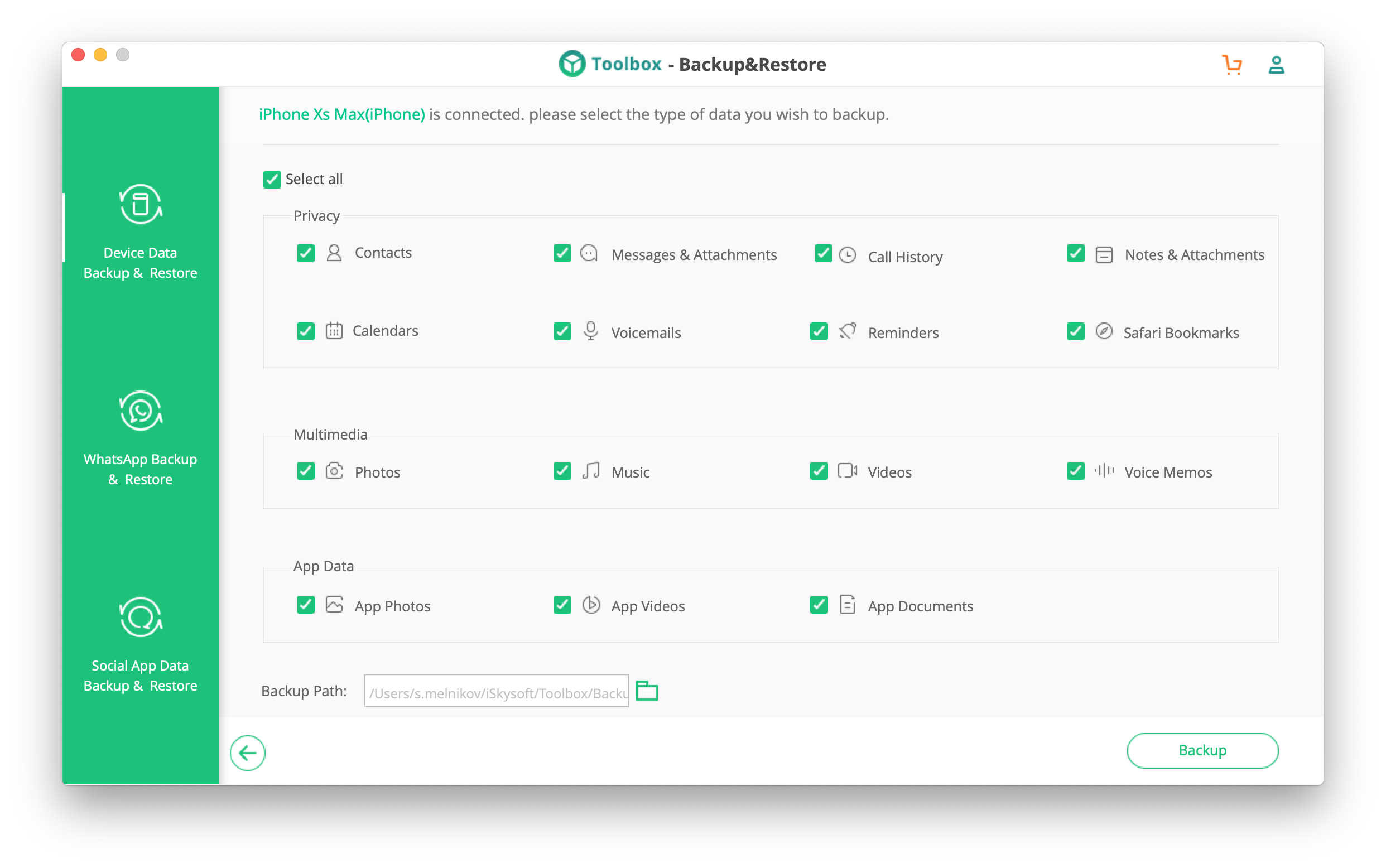
Task: Click the WhatsApp Backup & Restore icon
Action: [x=141, y=411]
